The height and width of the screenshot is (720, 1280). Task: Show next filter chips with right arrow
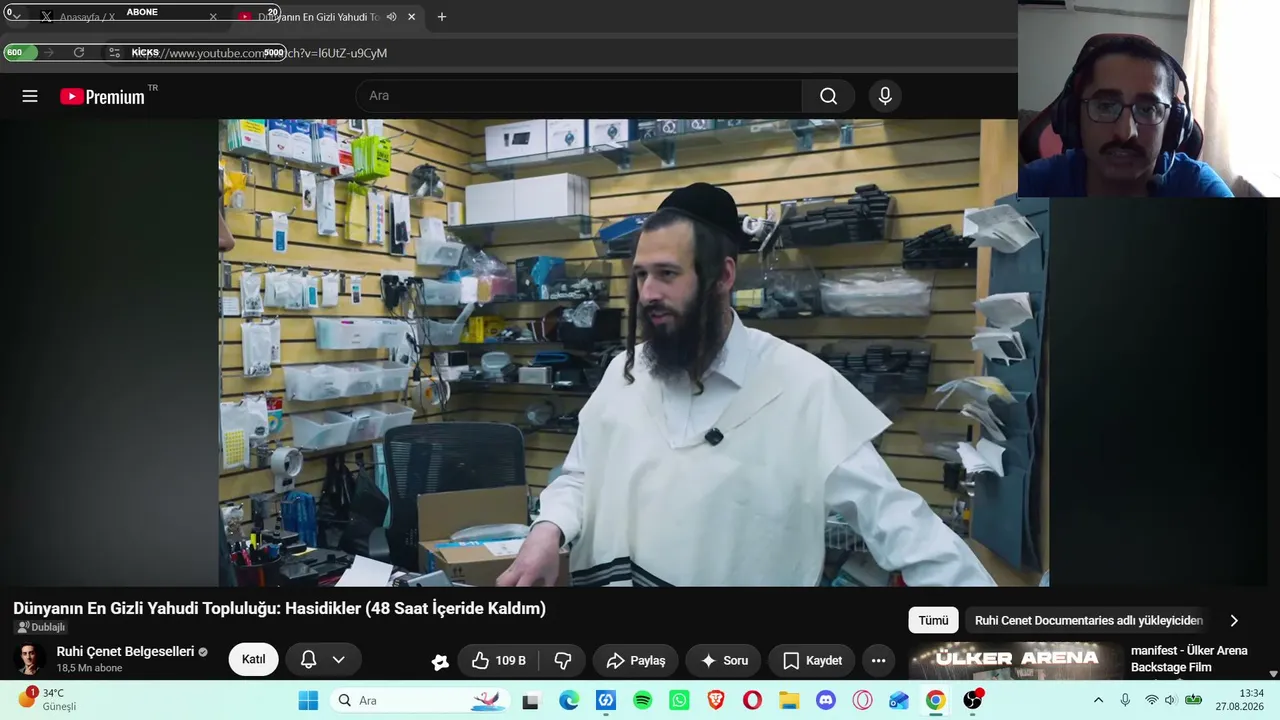click(1234, 621)
